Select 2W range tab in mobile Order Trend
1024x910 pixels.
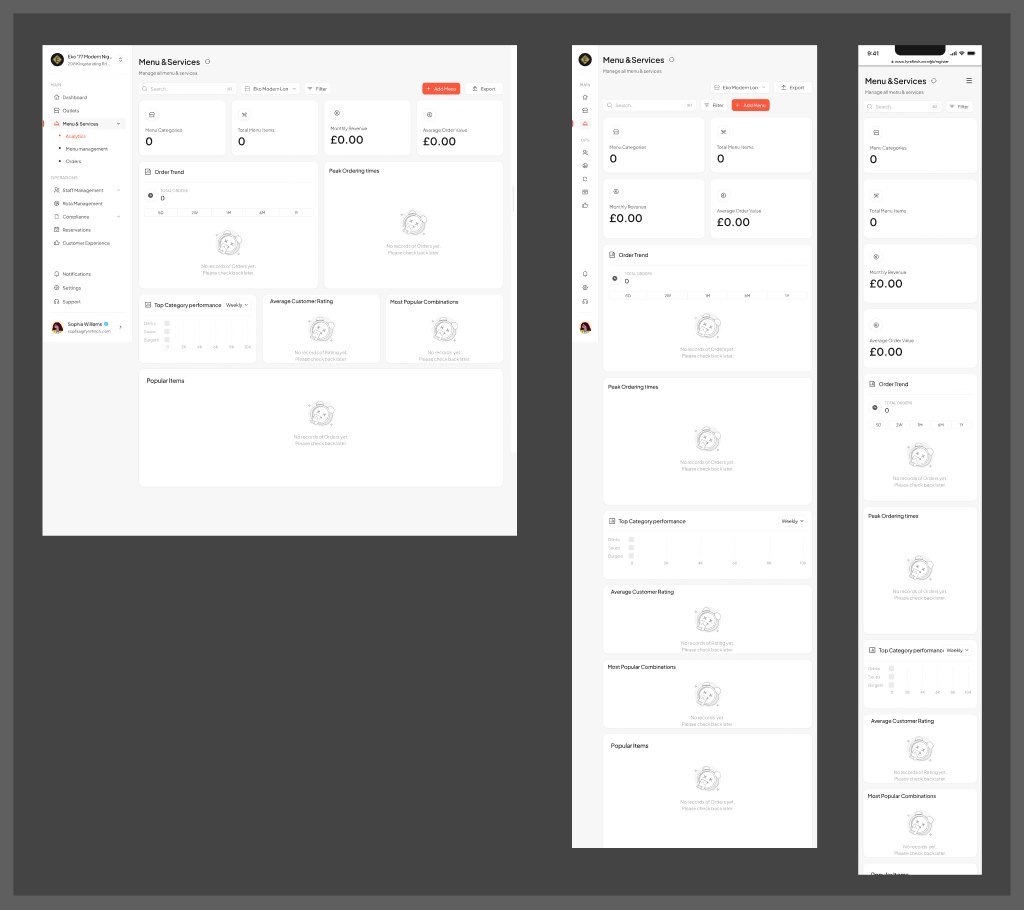[x=899, y=425]
